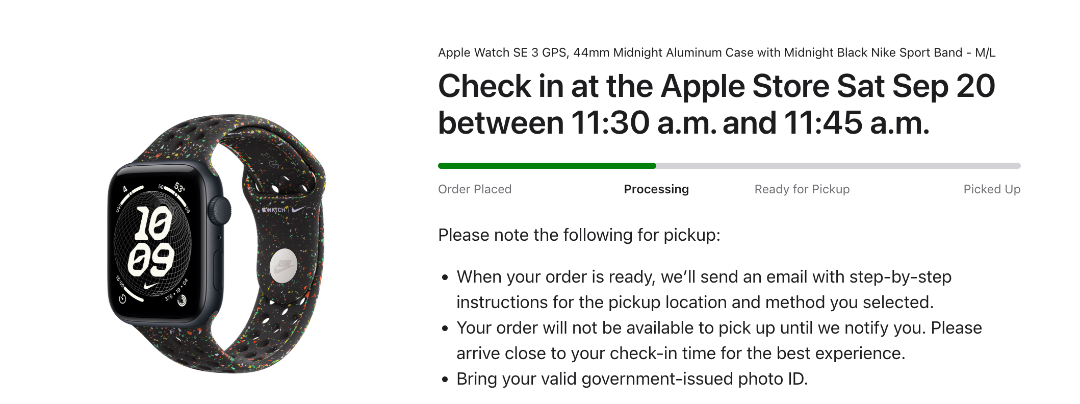Click the 53° temperature complication
Image resolution: width=1080 pixels, height=404 pixels.
click(180, 187)
